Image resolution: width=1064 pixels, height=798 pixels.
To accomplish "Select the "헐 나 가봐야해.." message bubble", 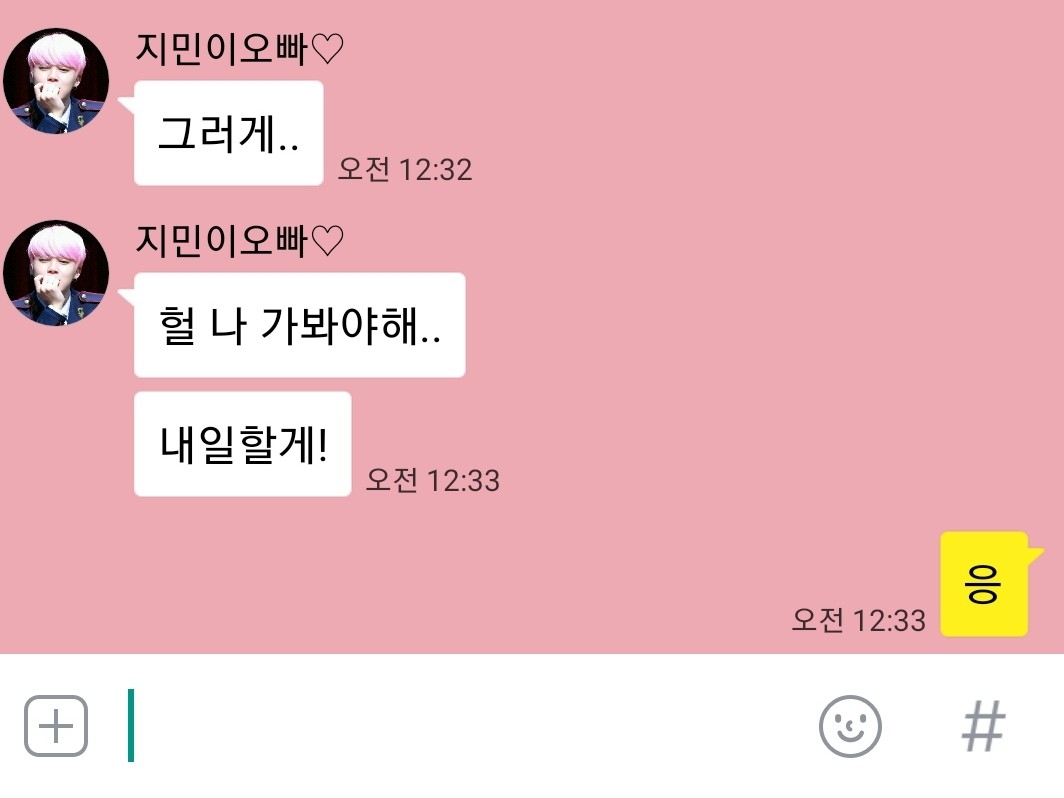I will pos(300,325).
